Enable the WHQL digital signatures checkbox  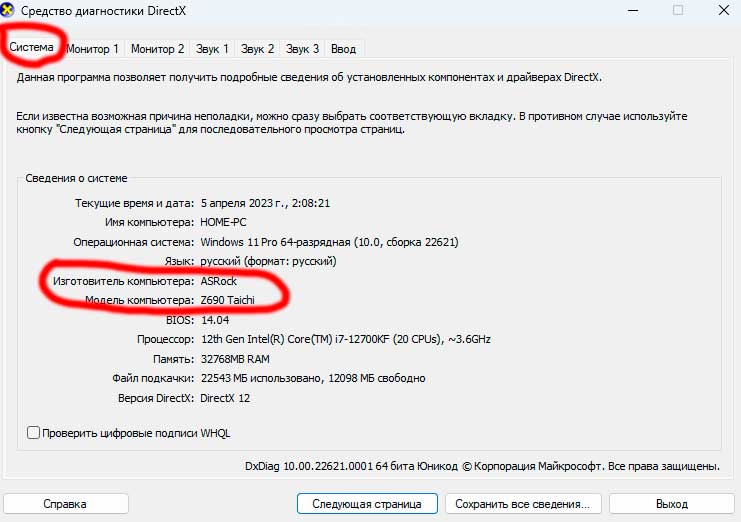point(34,433)
